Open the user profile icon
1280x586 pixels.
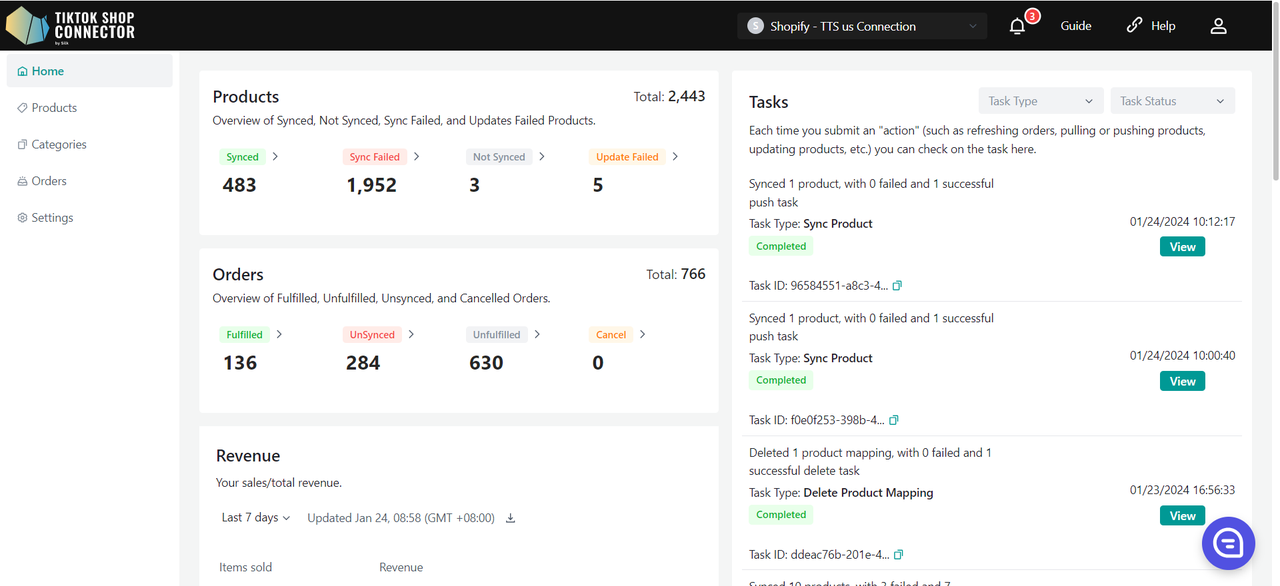1218,26
